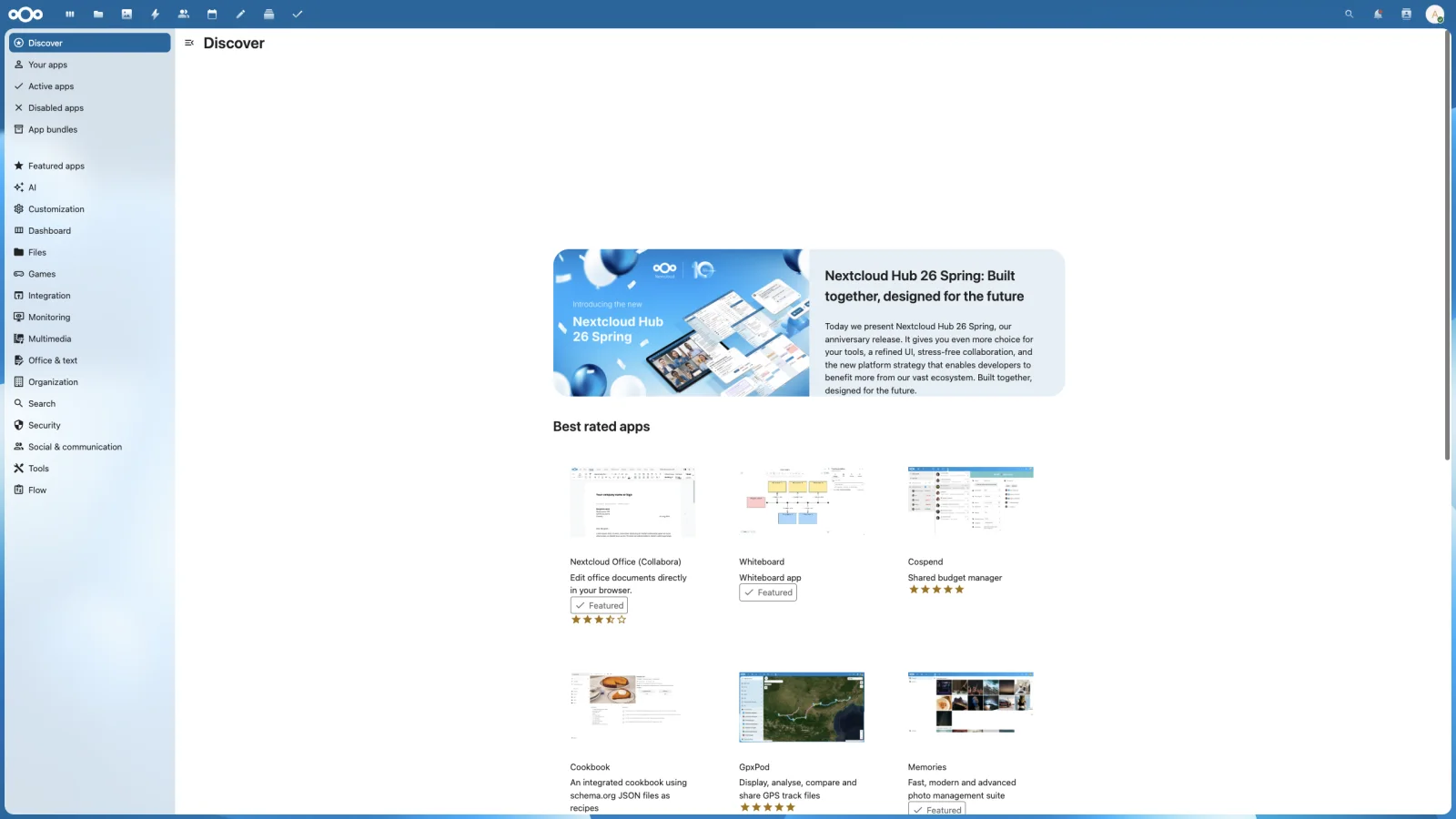Open the user avatar menu
The width and height of the screenshot is (1456, 819).
[x=1435, y=14]
